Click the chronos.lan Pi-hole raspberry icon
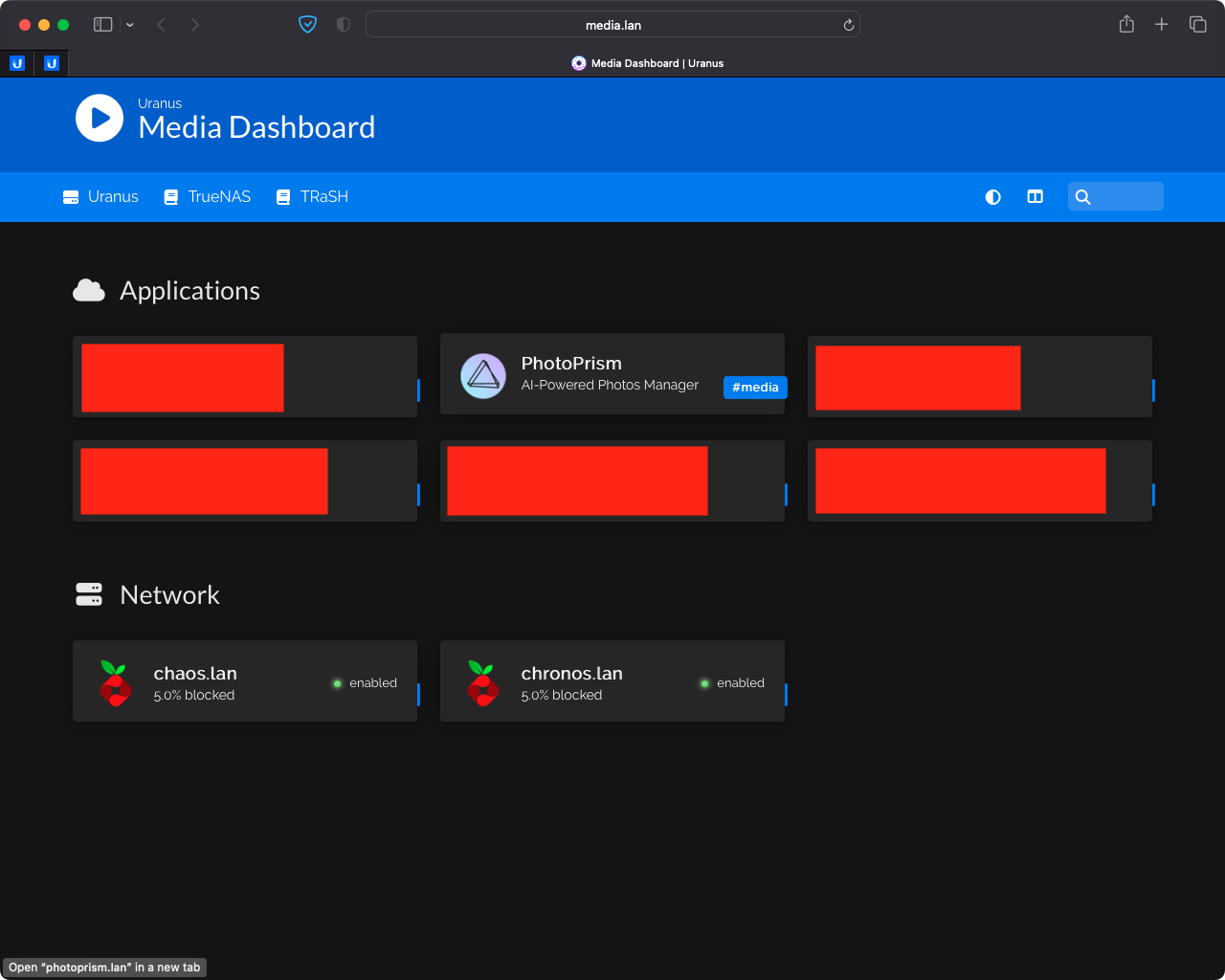1225x980 pixels. (482, 683)
